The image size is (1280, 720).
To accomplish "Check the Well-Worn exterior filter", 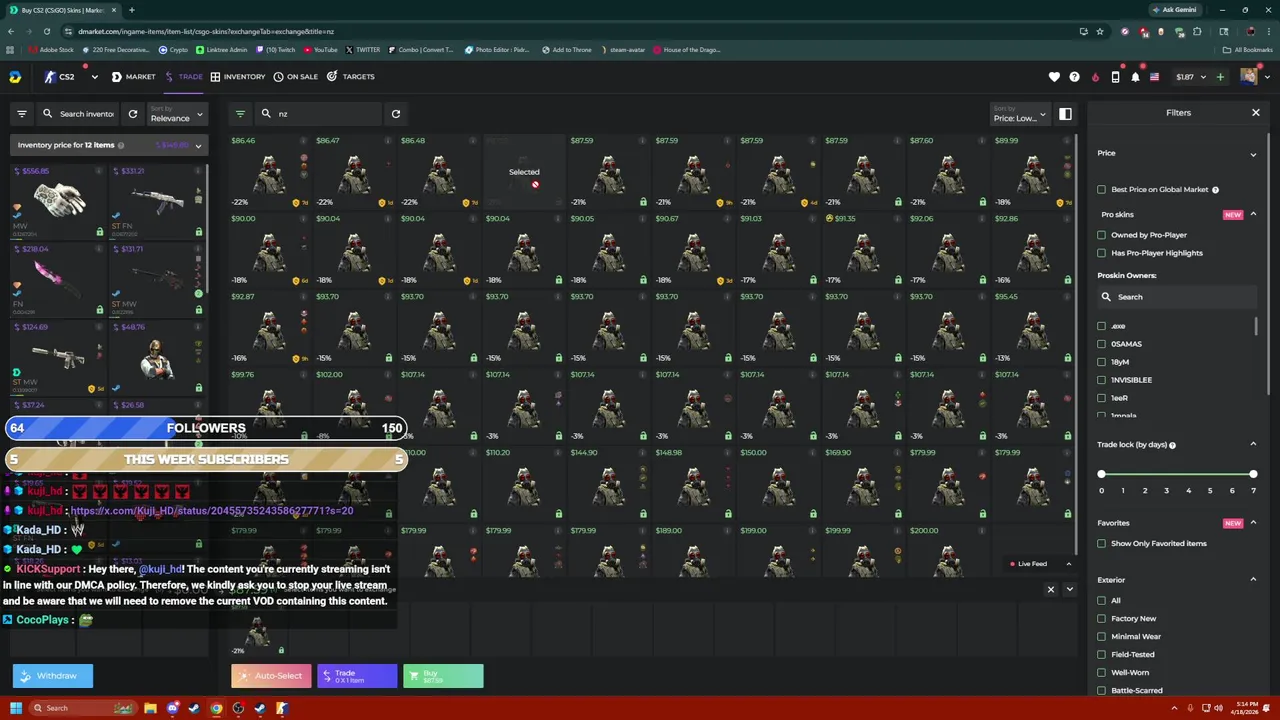I will [x=1102, y=673].
